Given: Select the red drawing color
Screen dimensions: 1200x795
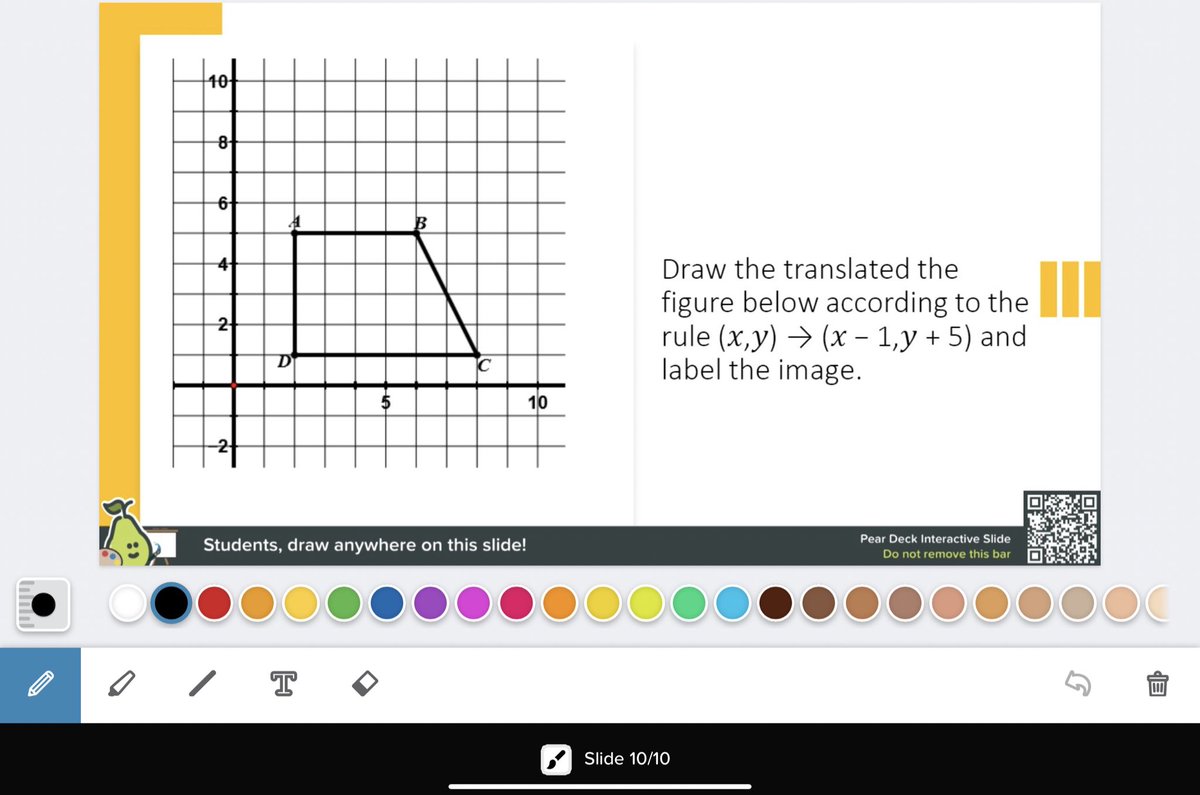Looking at the screenshot, I should click(x=213, y=604).
